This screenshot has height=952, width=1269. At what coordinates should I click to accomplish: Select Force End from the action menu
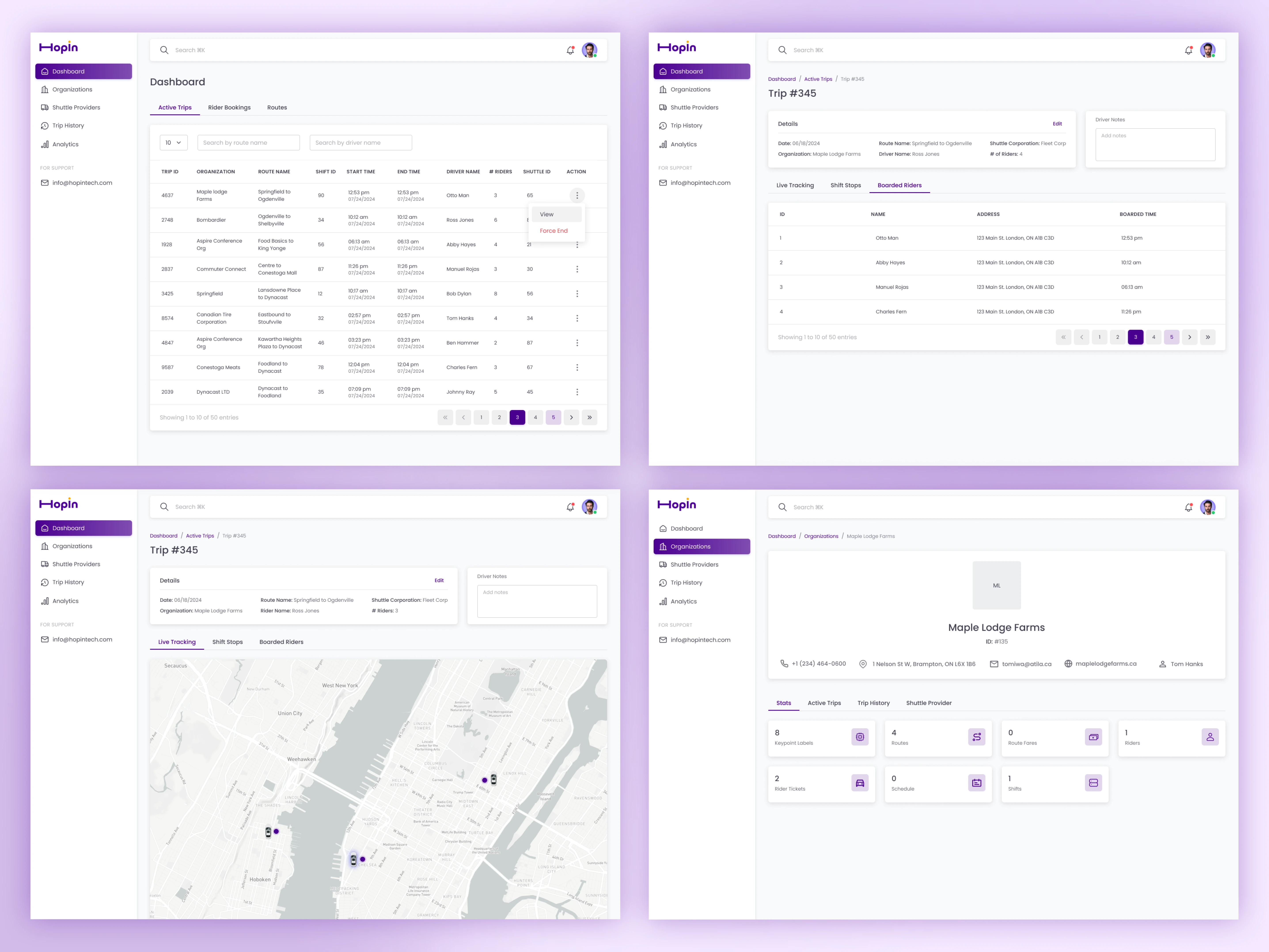click(x=553, y=231)
